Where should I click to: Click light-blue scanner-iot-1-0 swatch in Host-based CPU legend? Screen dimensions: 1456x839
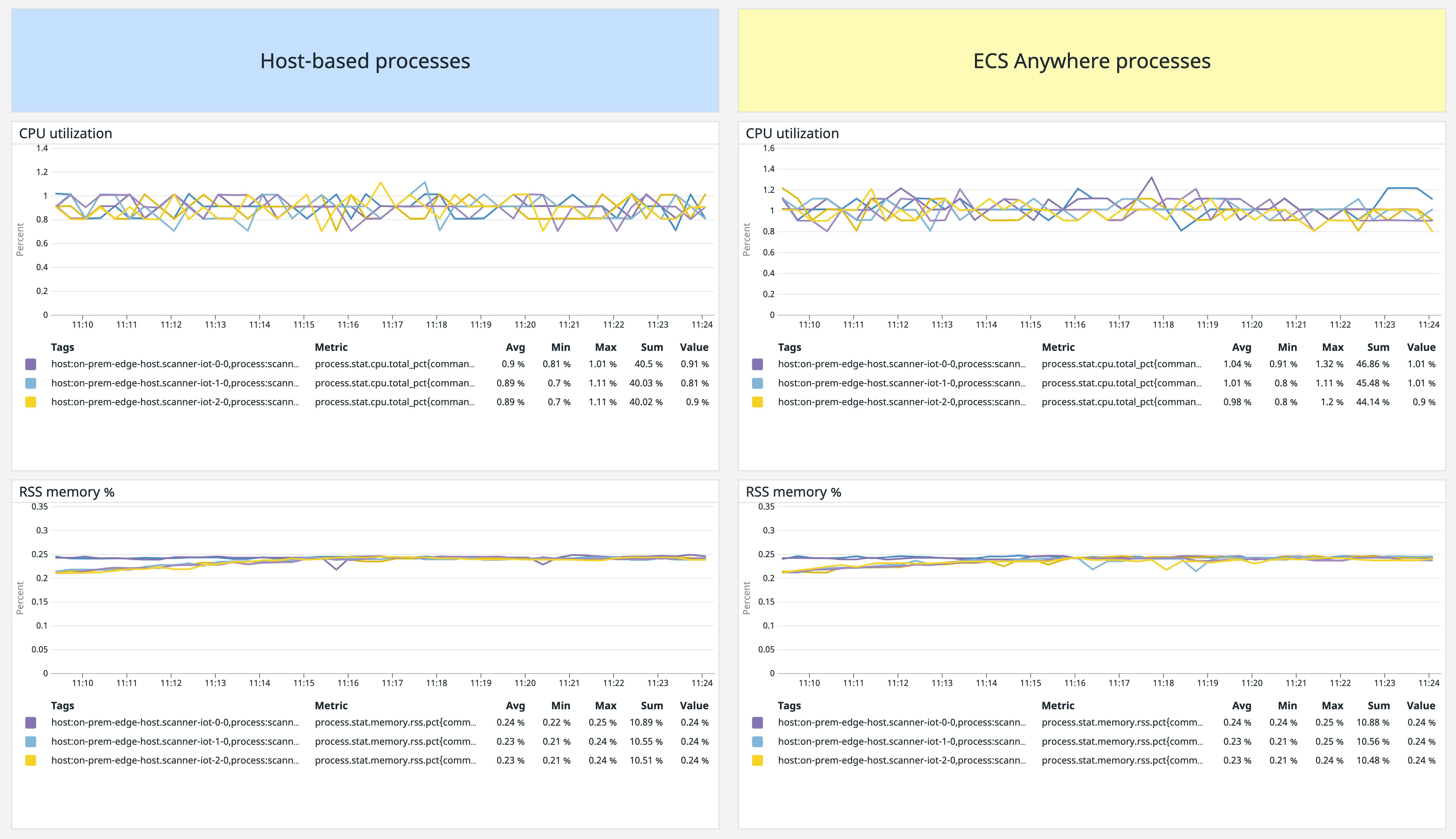click(30, 383)
